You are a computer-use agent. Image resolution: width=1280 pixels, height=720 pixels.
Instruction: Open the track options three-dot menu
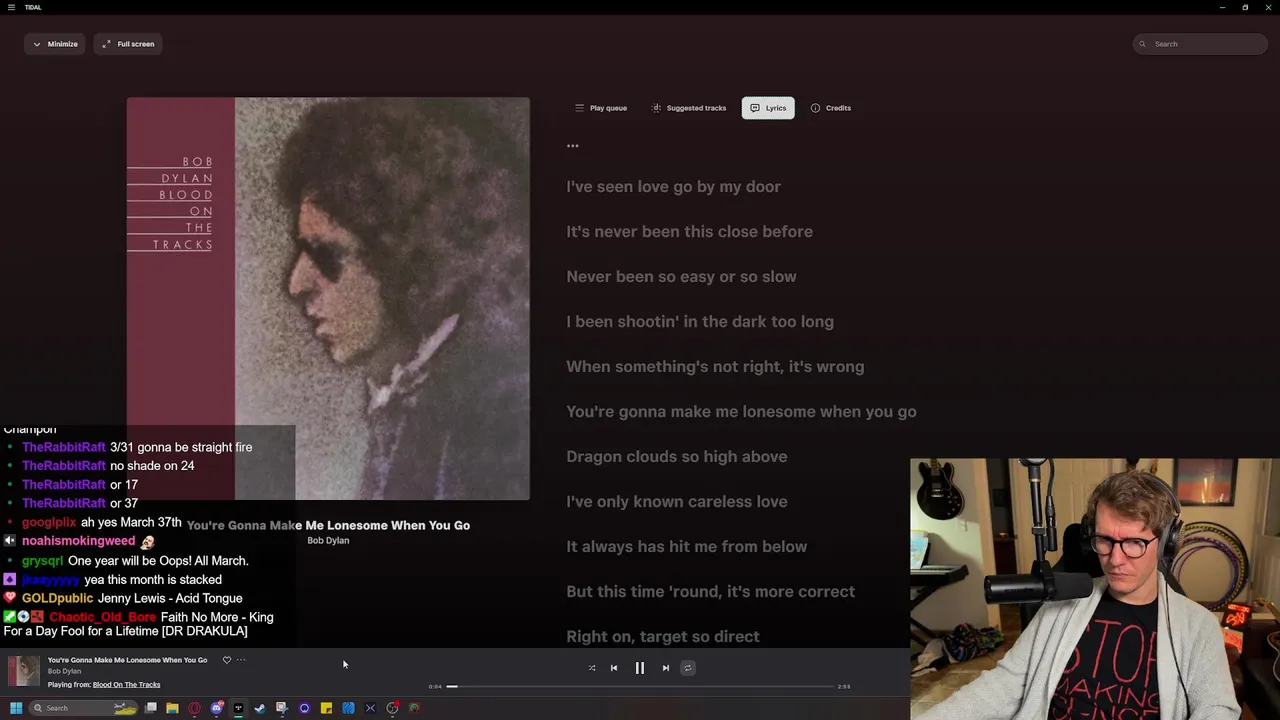241,660
